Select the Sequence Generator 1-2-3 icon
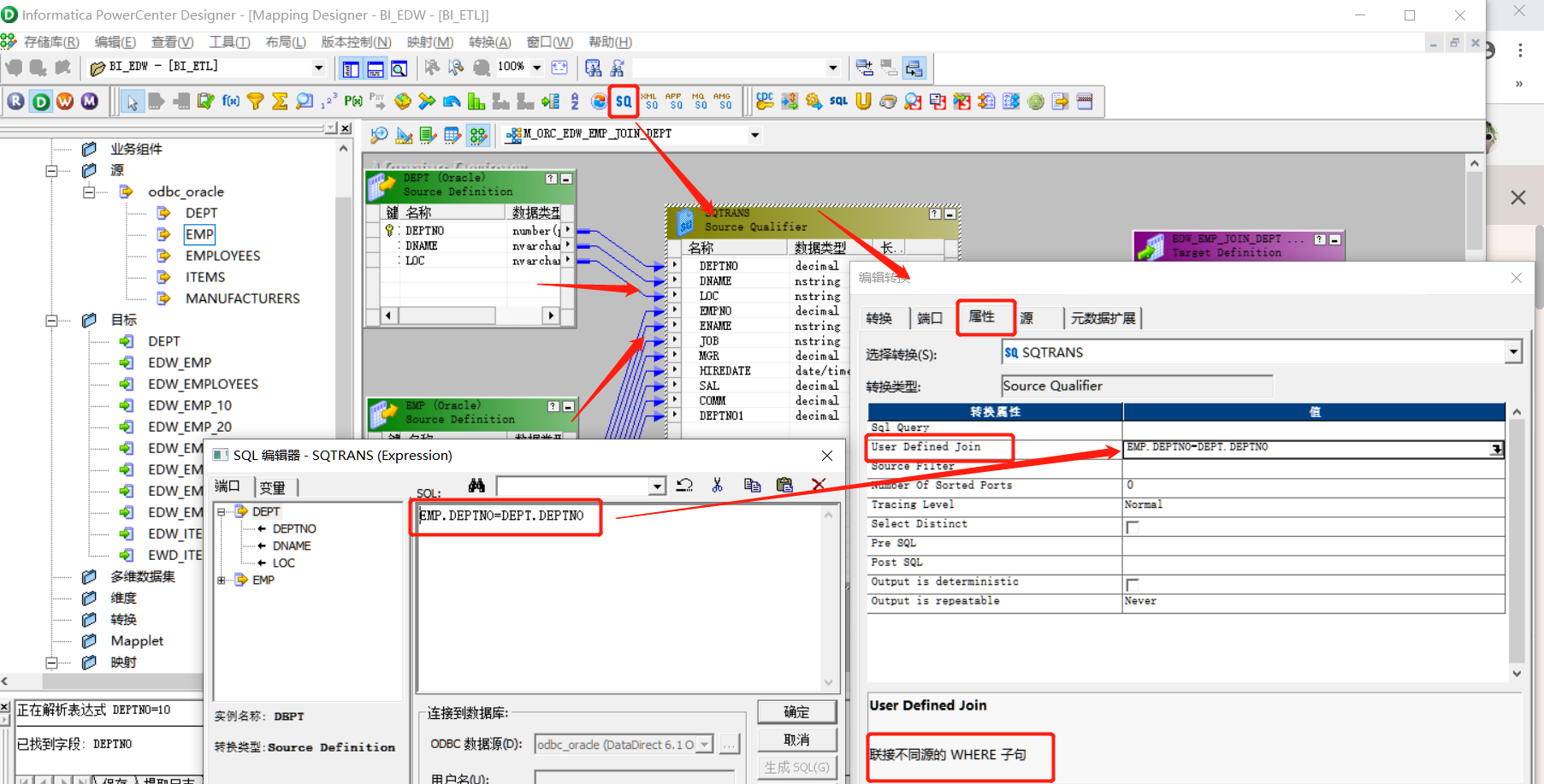Image resolution: width=1544 pixels, height=784 pixels. (328, 101)
